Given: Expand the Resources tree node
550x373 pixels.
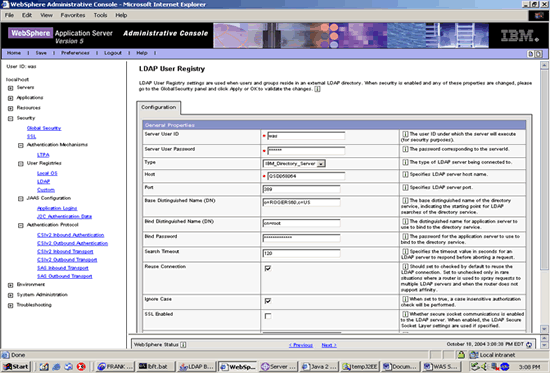Looking at the screenshot, I should tap(11, 108).
